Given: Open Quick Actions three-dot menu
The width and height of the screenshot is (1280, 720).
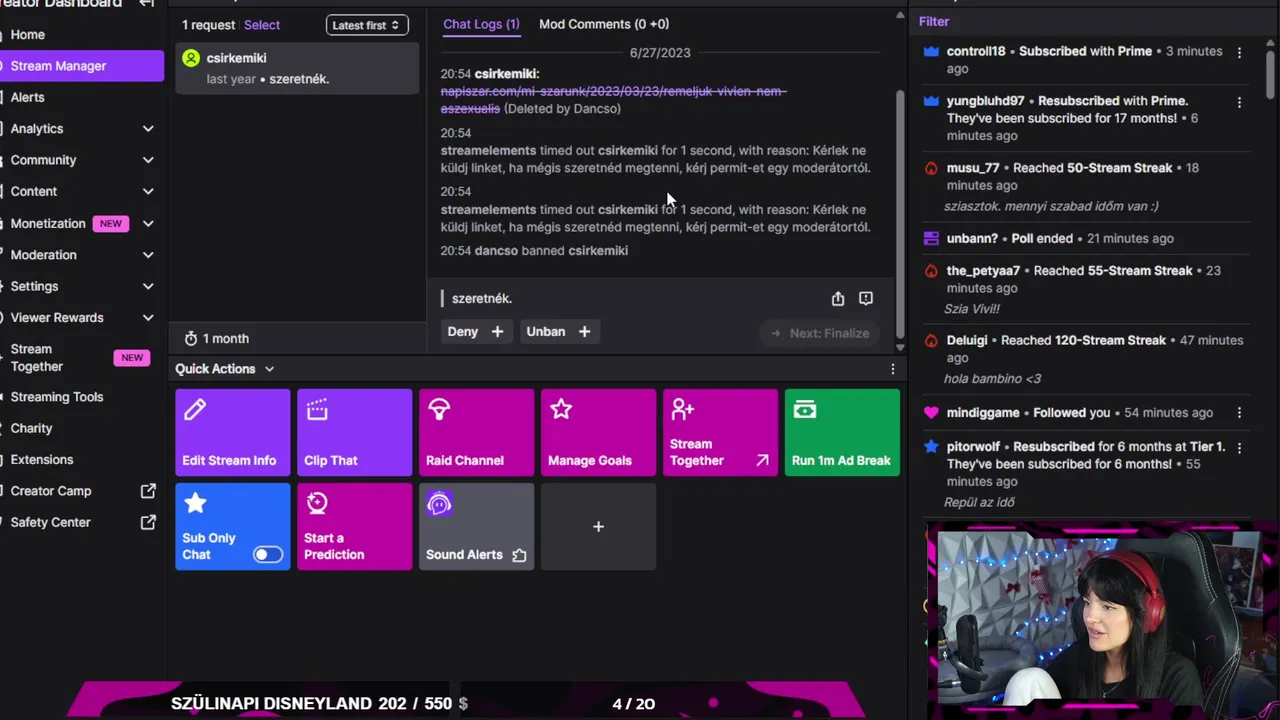Looking at the screenshot, I should coord(893,369).
